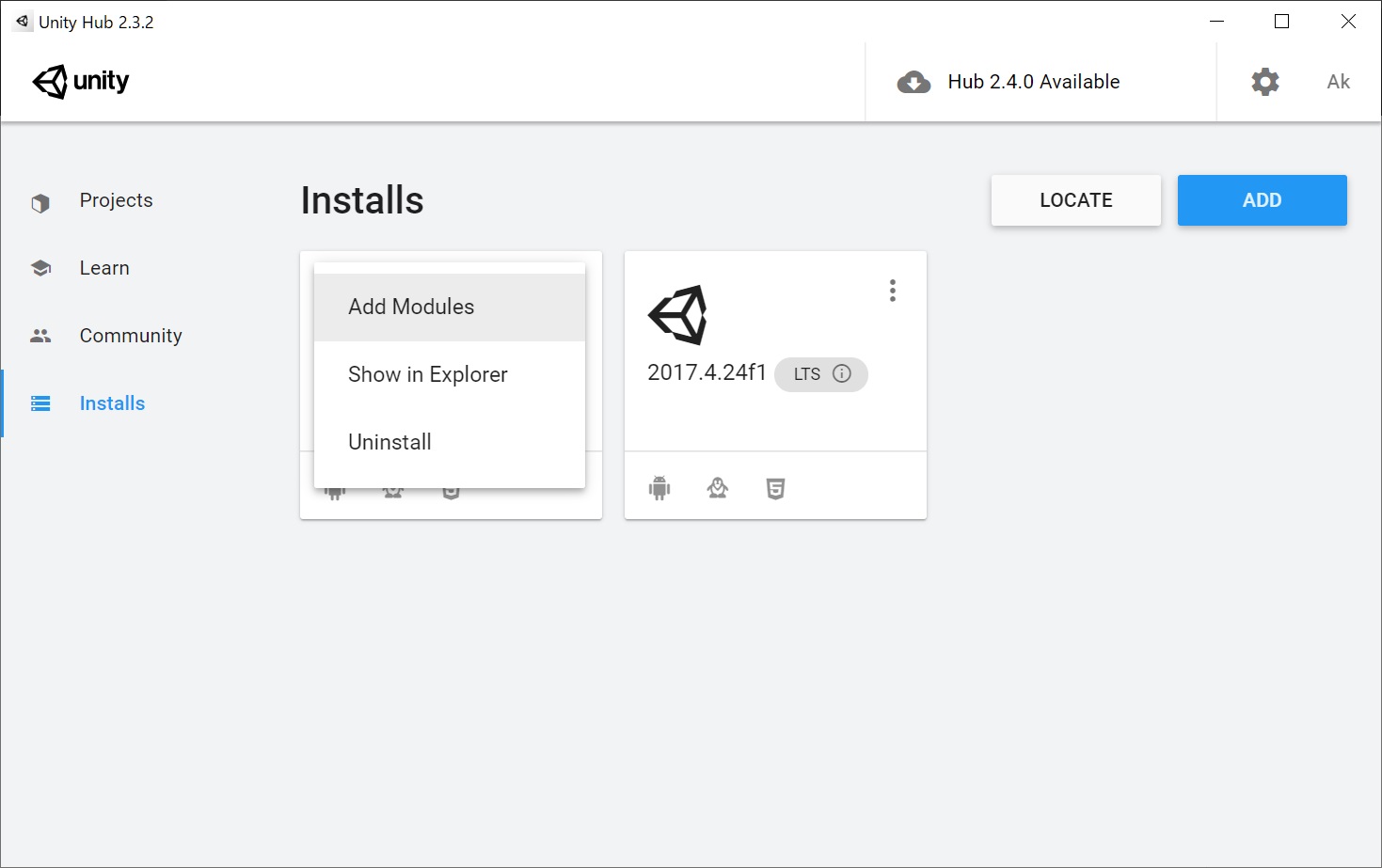Click the Unity logo on 2017.4.24f1 card
The image size is (1382, 868).
pyautogui.click(x=677, y=315)
